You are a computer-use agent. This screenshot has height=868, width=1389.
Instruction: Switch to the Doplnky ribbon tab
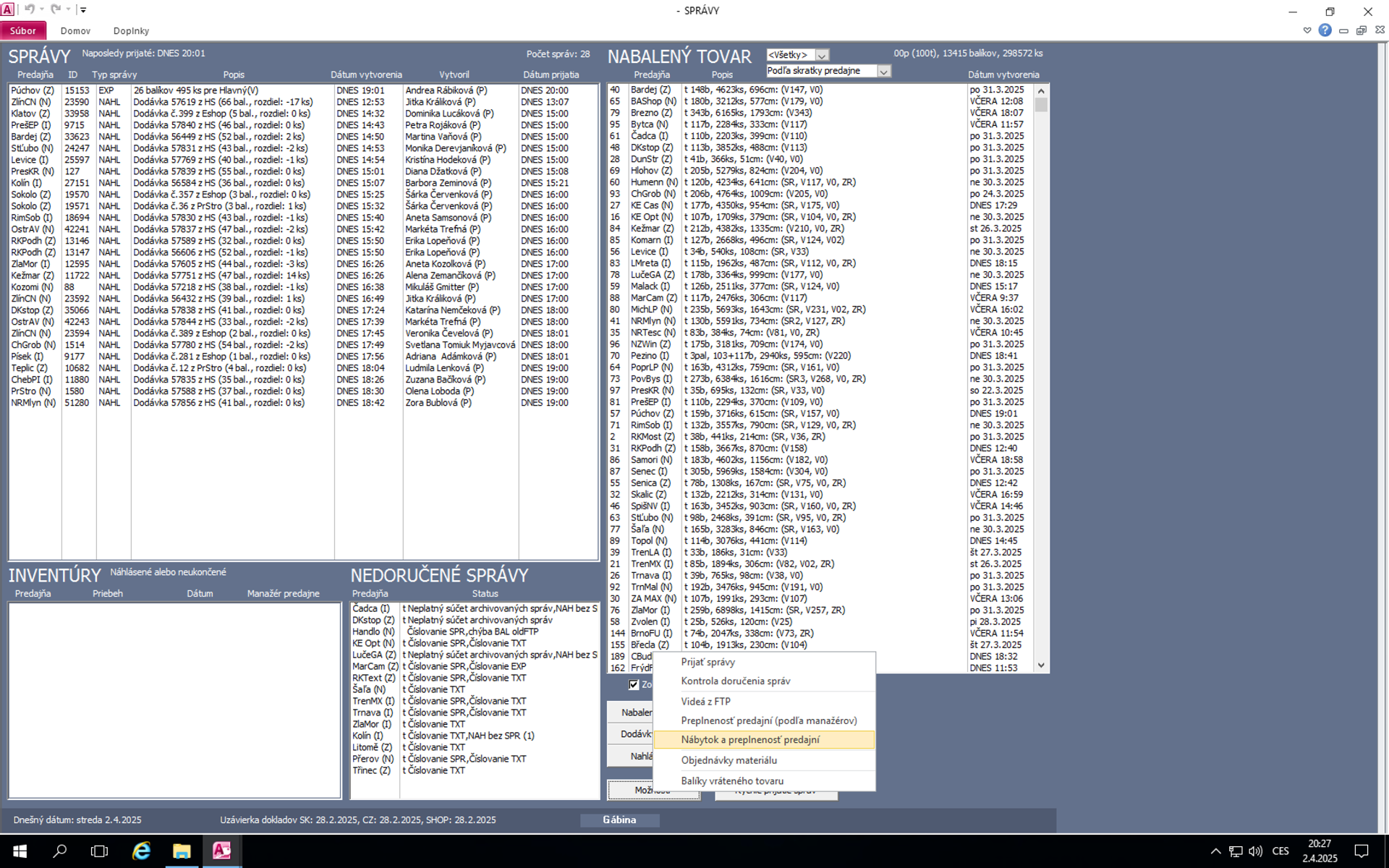(131, 30)
